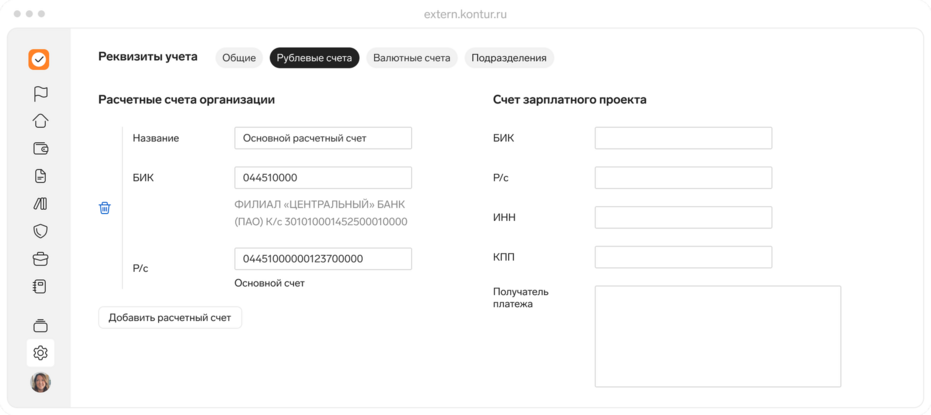Open the Подразделения tab

coord(508,58)
